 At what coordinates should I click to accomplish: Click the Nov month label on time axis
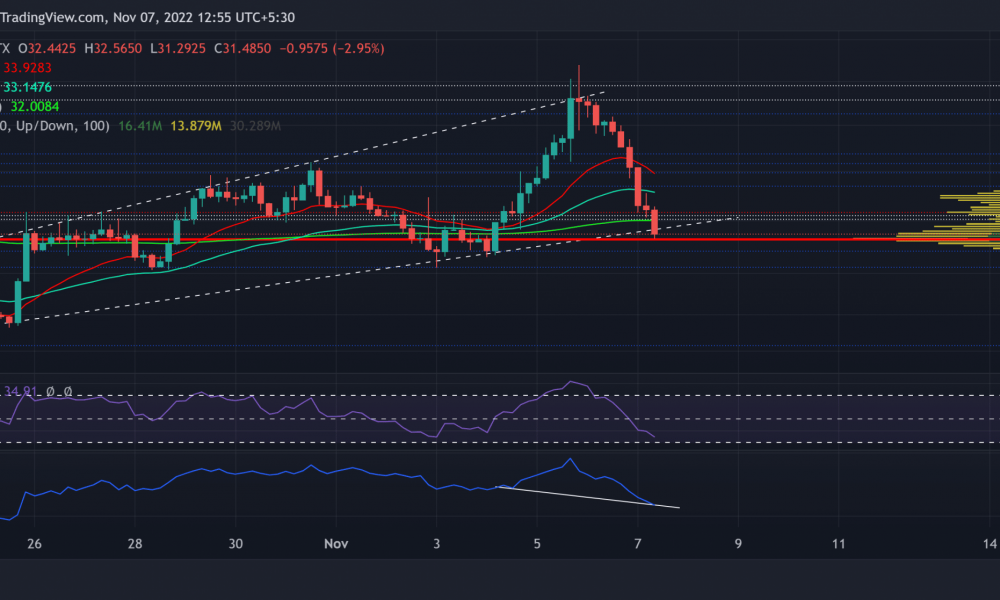[x=336, y=544]
